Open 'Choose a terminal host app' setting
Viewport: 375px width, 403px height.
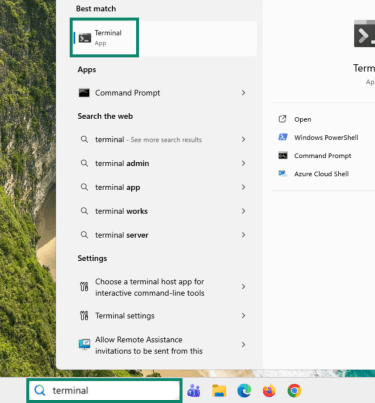click(150, 287)
